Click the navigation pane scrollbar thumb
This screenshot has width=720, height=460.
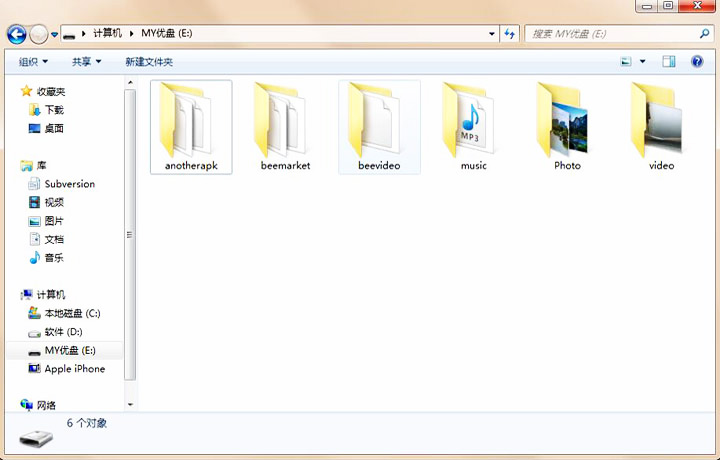[130, 235]
